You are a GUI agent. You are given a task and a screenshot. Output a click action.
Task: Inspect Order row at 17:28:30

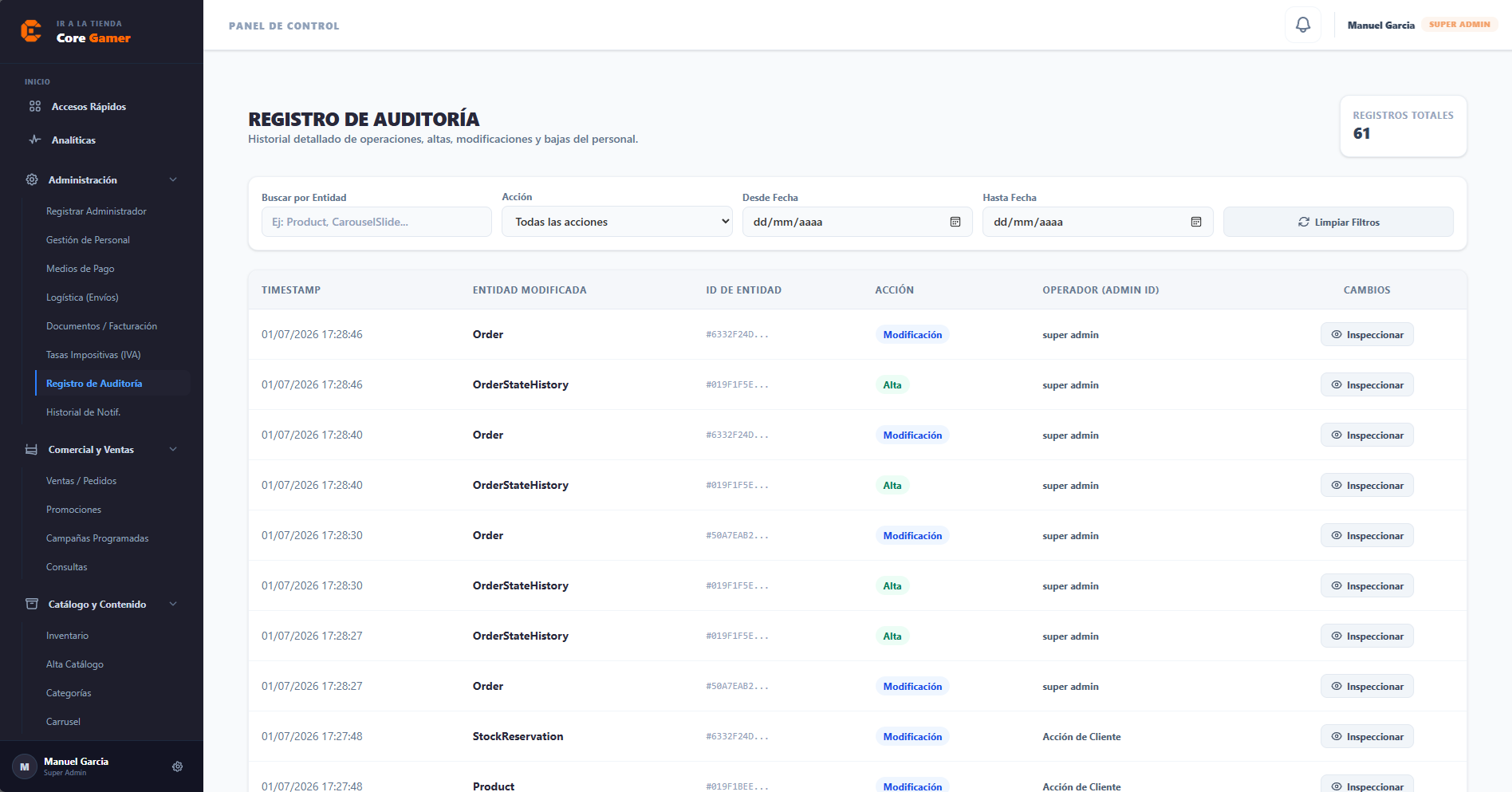1367,535
